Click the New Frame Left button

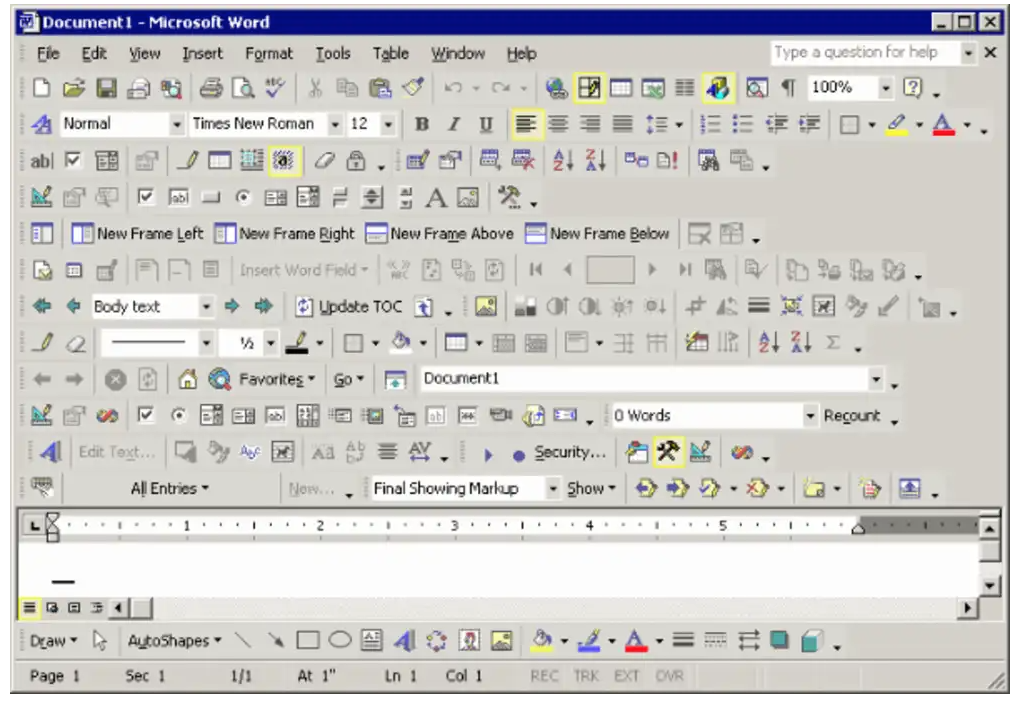pyautogui.click(x=139, y=234)
